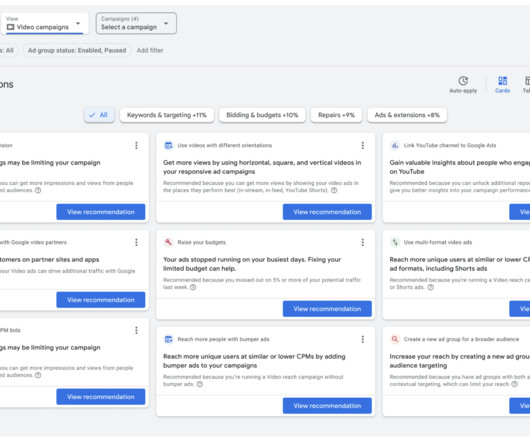Image resolution: width=530 pixels, height=442 pixels.
Task: View recommendation for CPM bids card
Action: pyautogui.click(x=101, y=397)
